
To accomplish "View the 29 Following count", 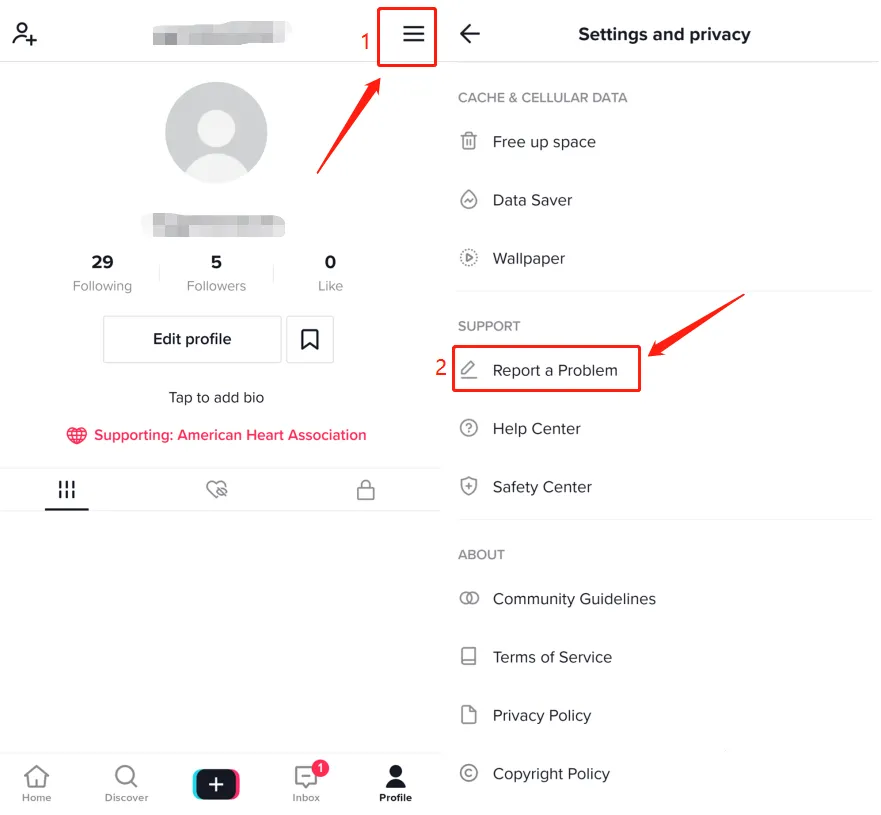I will [x=102, y=272].
